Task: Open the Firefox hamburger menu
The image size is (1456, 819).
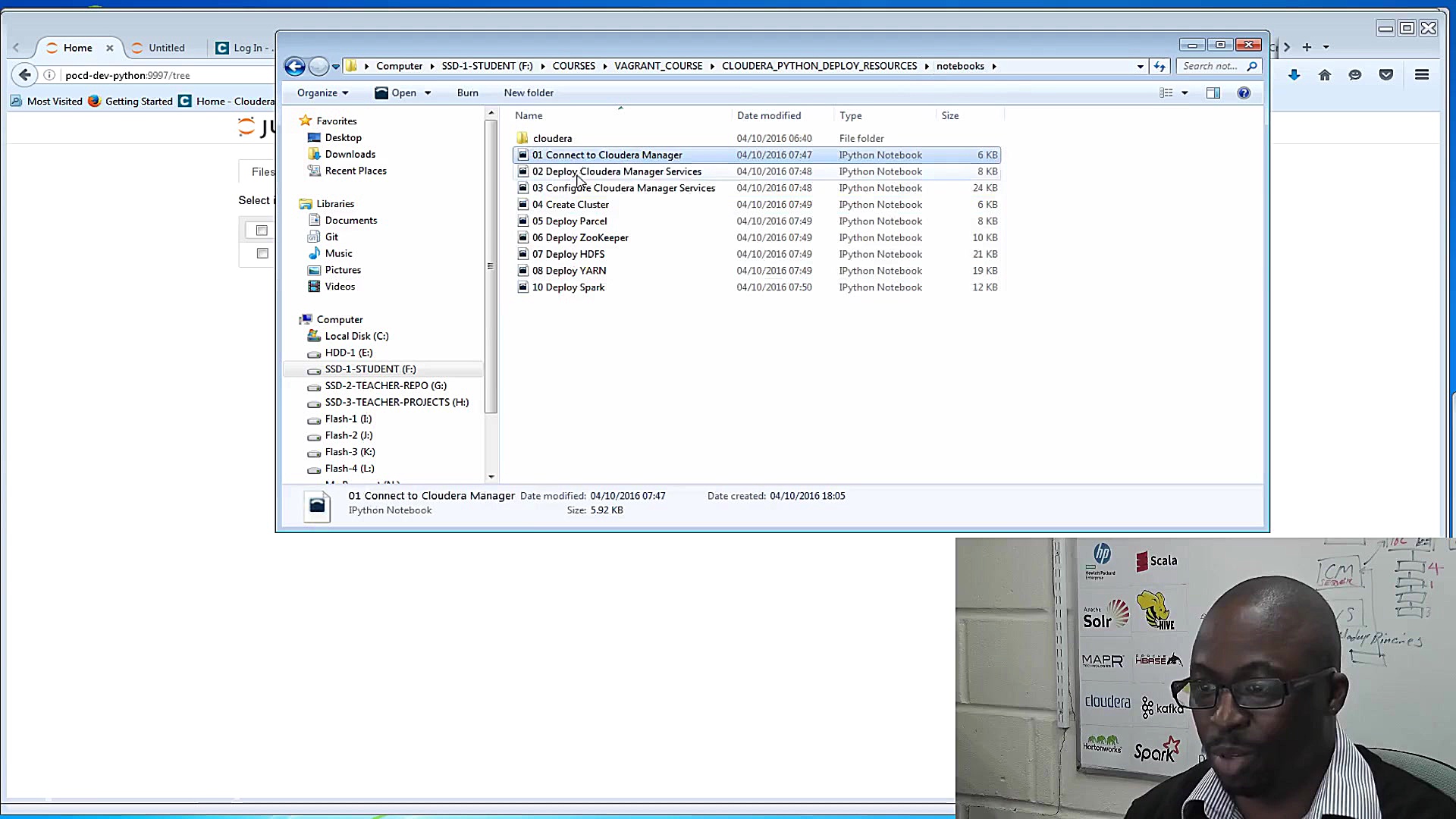Action: [x=1422, y=75]
